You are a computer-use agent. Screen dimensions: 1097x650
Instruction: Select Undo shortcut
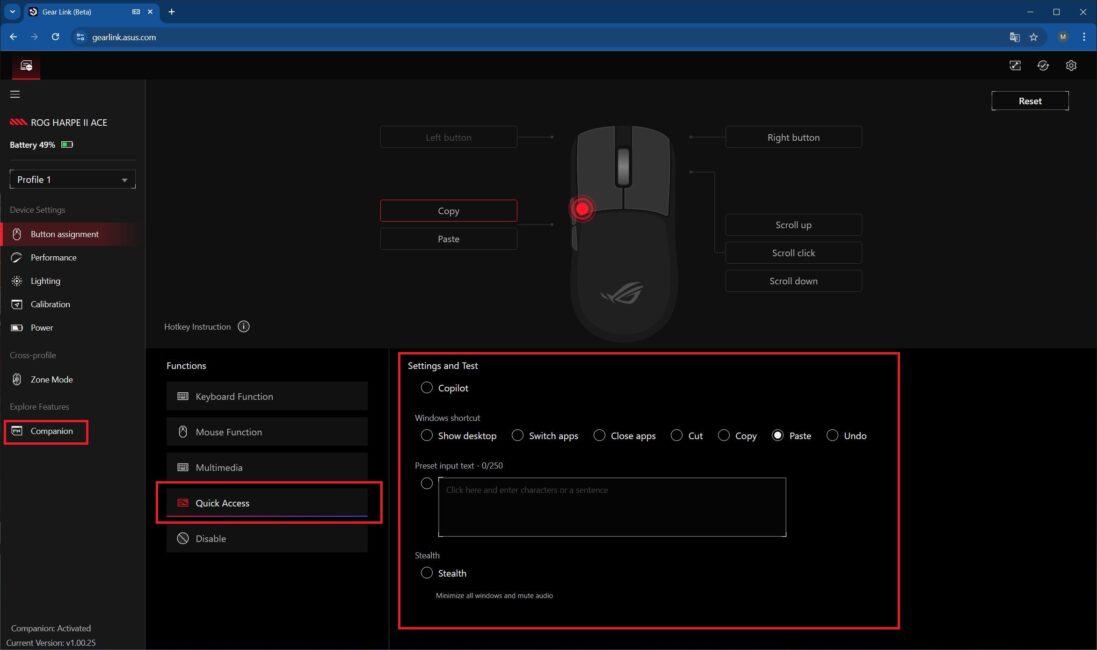(x=832, y=435)
